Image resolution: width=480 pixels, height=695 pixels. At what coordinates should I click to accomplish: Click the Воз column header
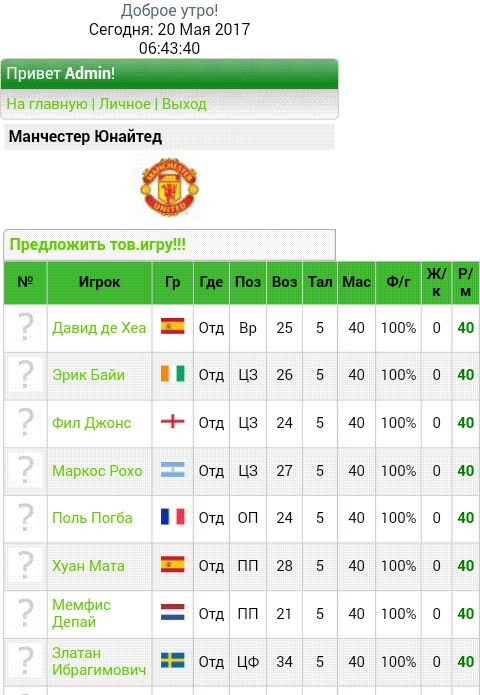284,282
